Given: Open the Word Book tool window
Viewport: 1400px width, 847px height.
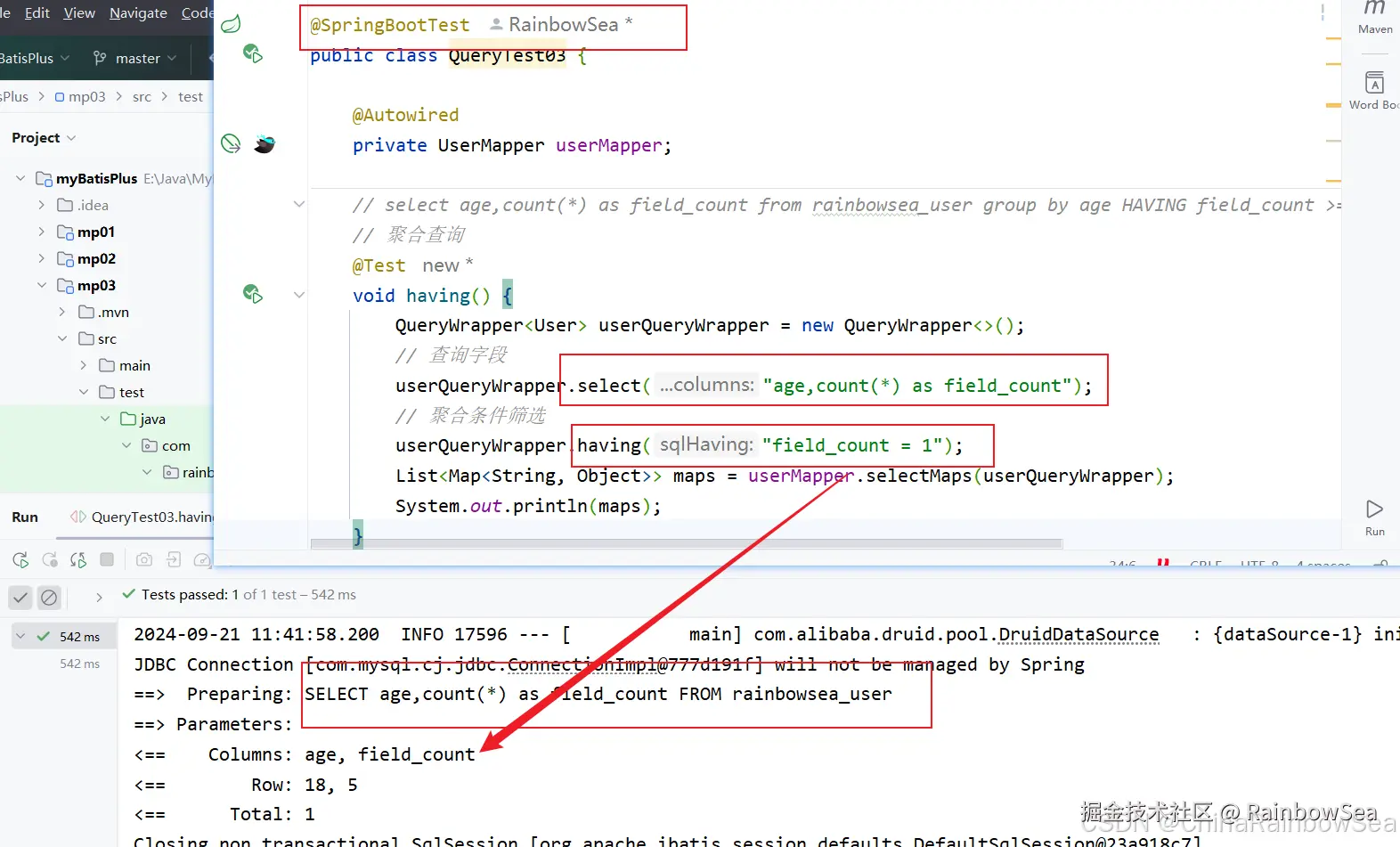Looking at the screenshot, I should [x=1375, y=90].
